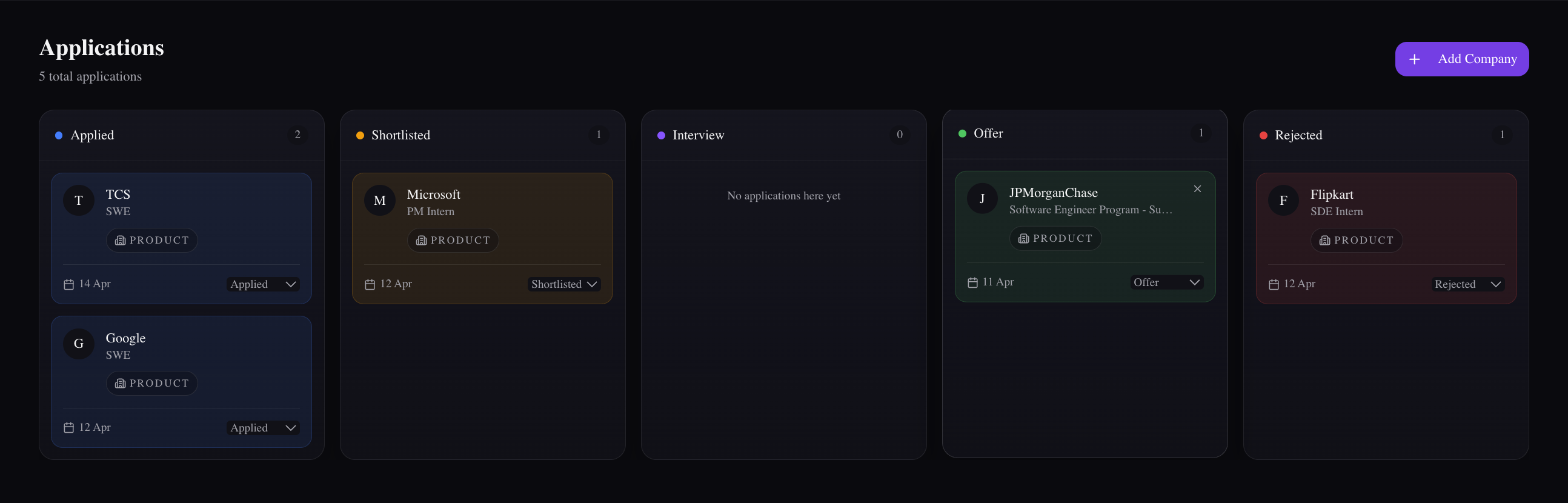This screenshot has height=503, width=1568.
Task: Click the 'No applications here yet' message
Action: click(x=783, y=196)
